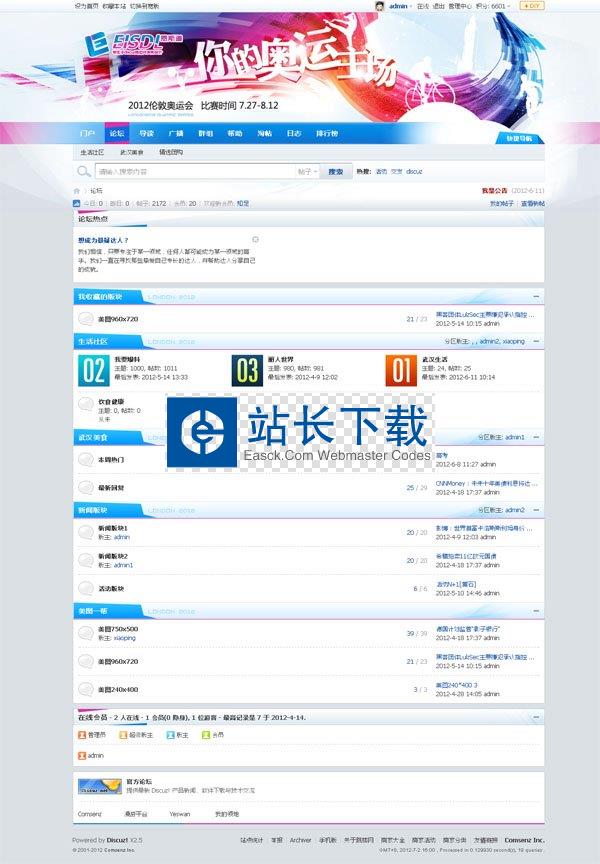Open the 我的帖子 link
Viewport: 600px width, 864px height.
point(501,203)
